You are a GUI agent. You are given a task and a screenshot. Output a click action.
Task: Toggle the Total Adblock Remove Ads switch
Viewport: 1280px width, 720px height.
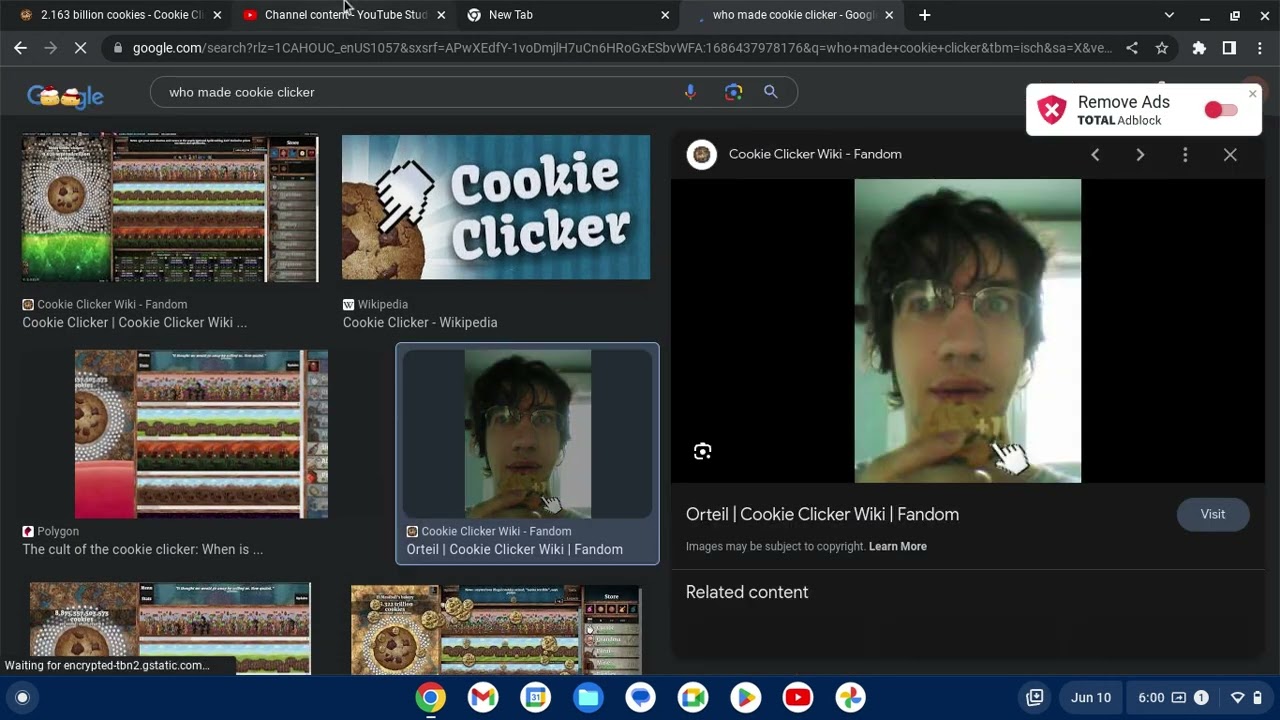click(x=1221, y=110)
